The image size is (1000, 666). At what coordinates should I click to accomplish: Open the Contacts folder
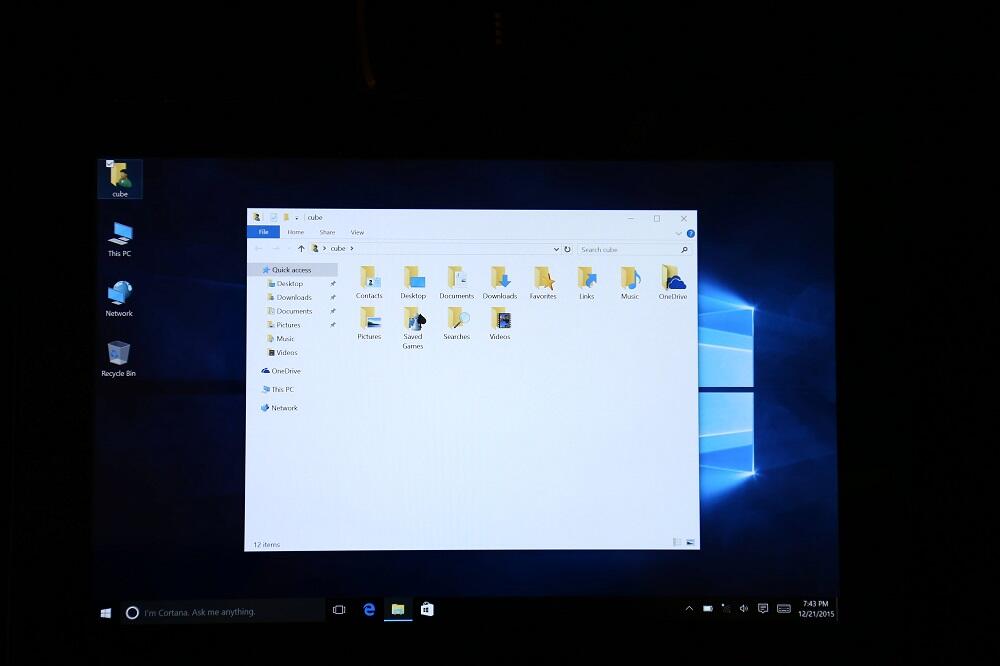point(369,279)
